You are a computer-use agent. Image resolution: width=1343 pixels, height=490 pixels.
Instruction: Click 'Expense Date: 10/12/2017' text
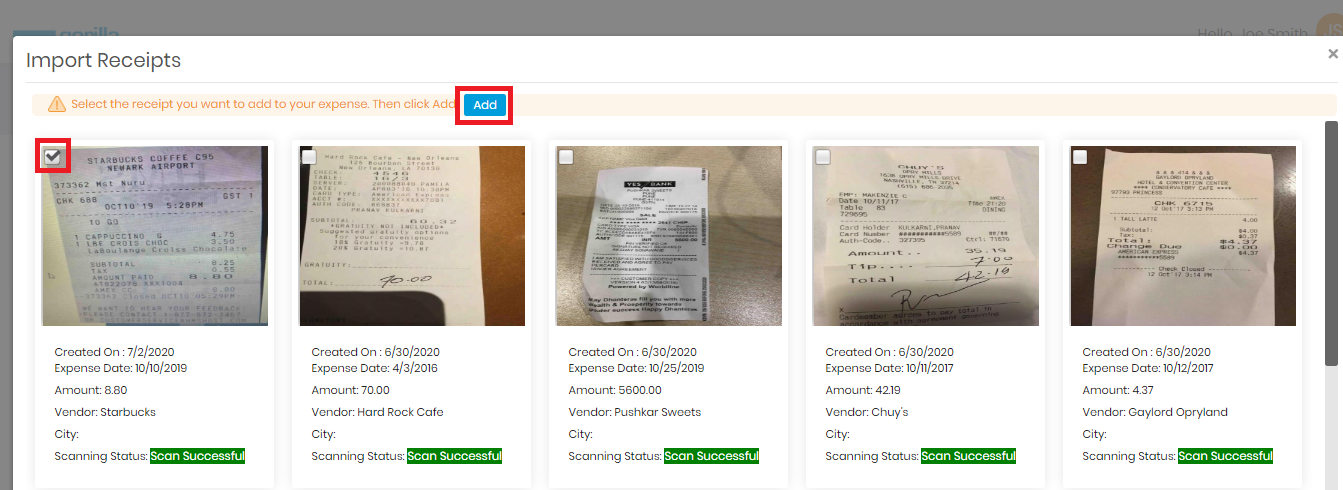(x=1148, y=368)
